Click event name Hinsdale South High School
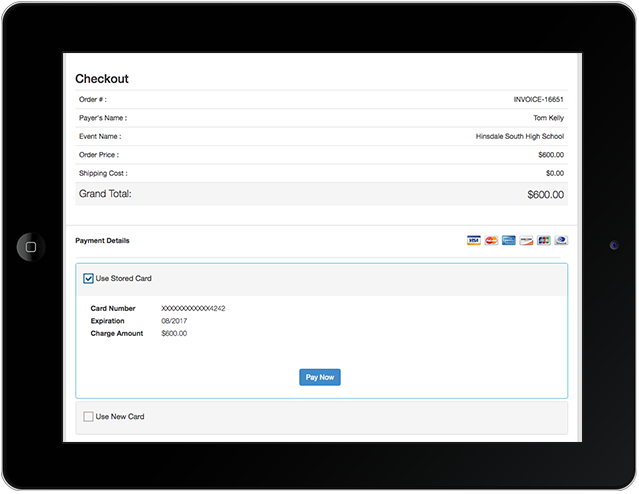The width and height of the screenshot is (639, 494). click(520, 136)
